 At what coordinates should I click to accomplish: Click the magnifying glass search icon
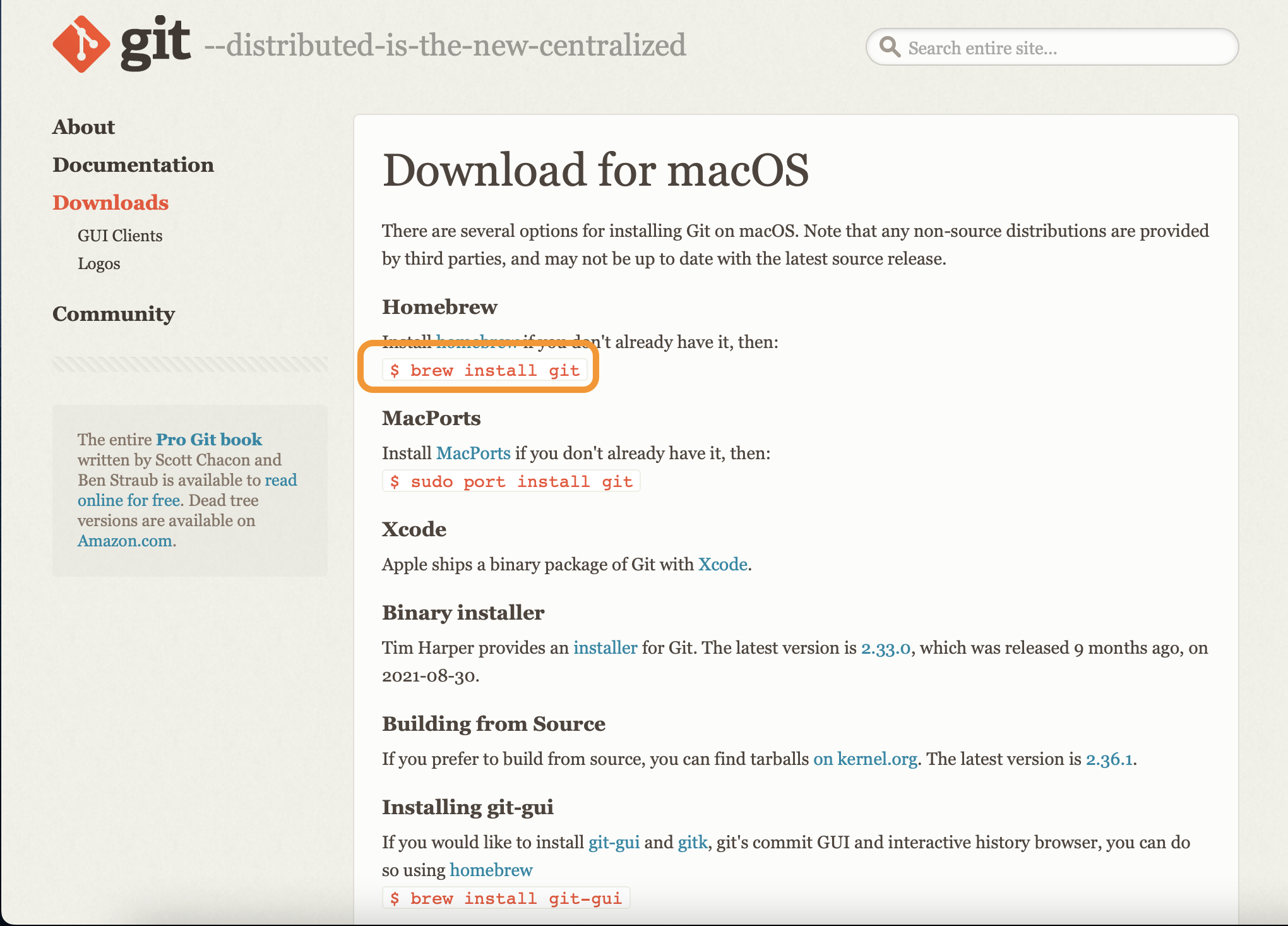click(890, 47)
